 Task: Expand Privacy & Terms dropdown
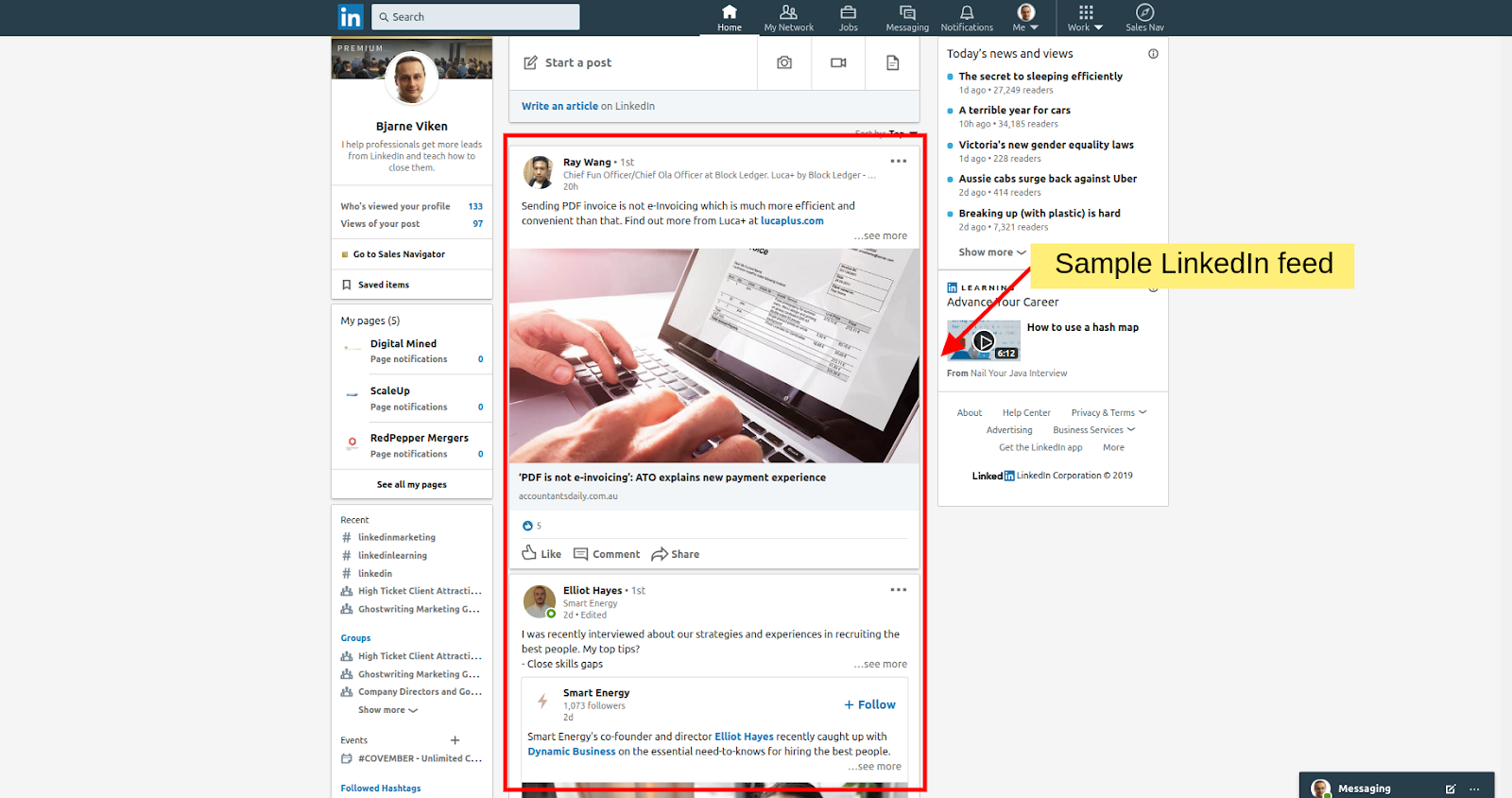1108,413
